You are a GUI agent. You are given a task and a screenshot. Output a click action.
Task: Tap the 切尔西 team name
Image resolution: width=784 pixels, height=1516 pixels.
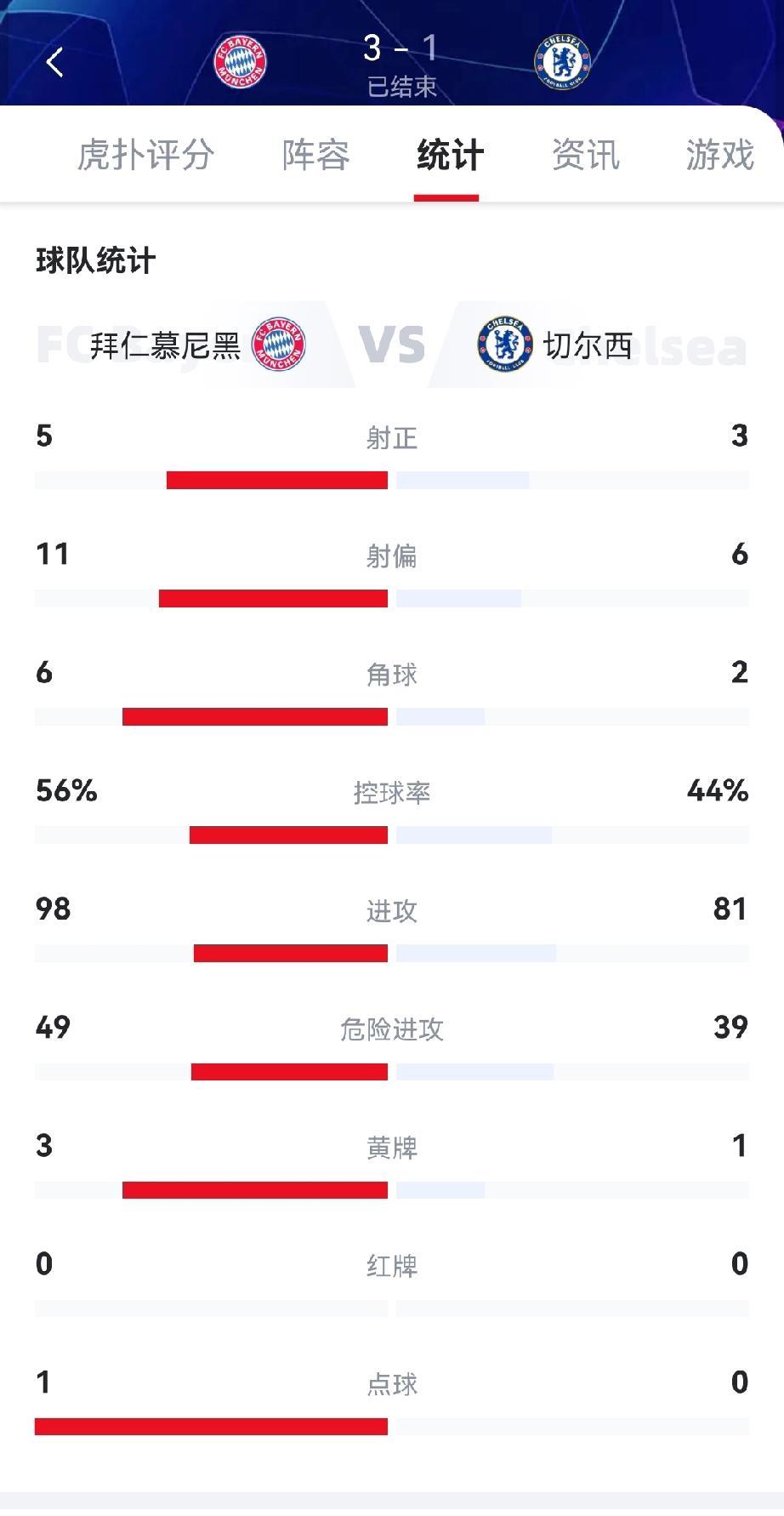[588, 346]
